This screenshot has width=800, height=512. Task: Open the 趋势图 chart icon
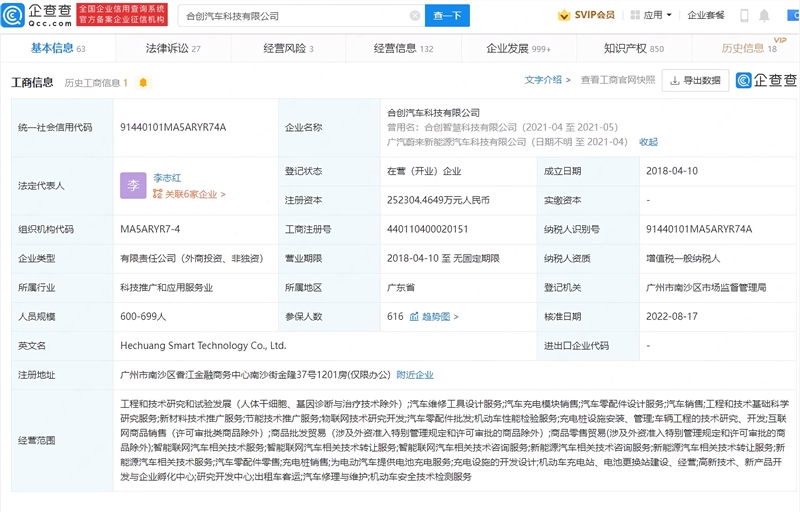414,317
